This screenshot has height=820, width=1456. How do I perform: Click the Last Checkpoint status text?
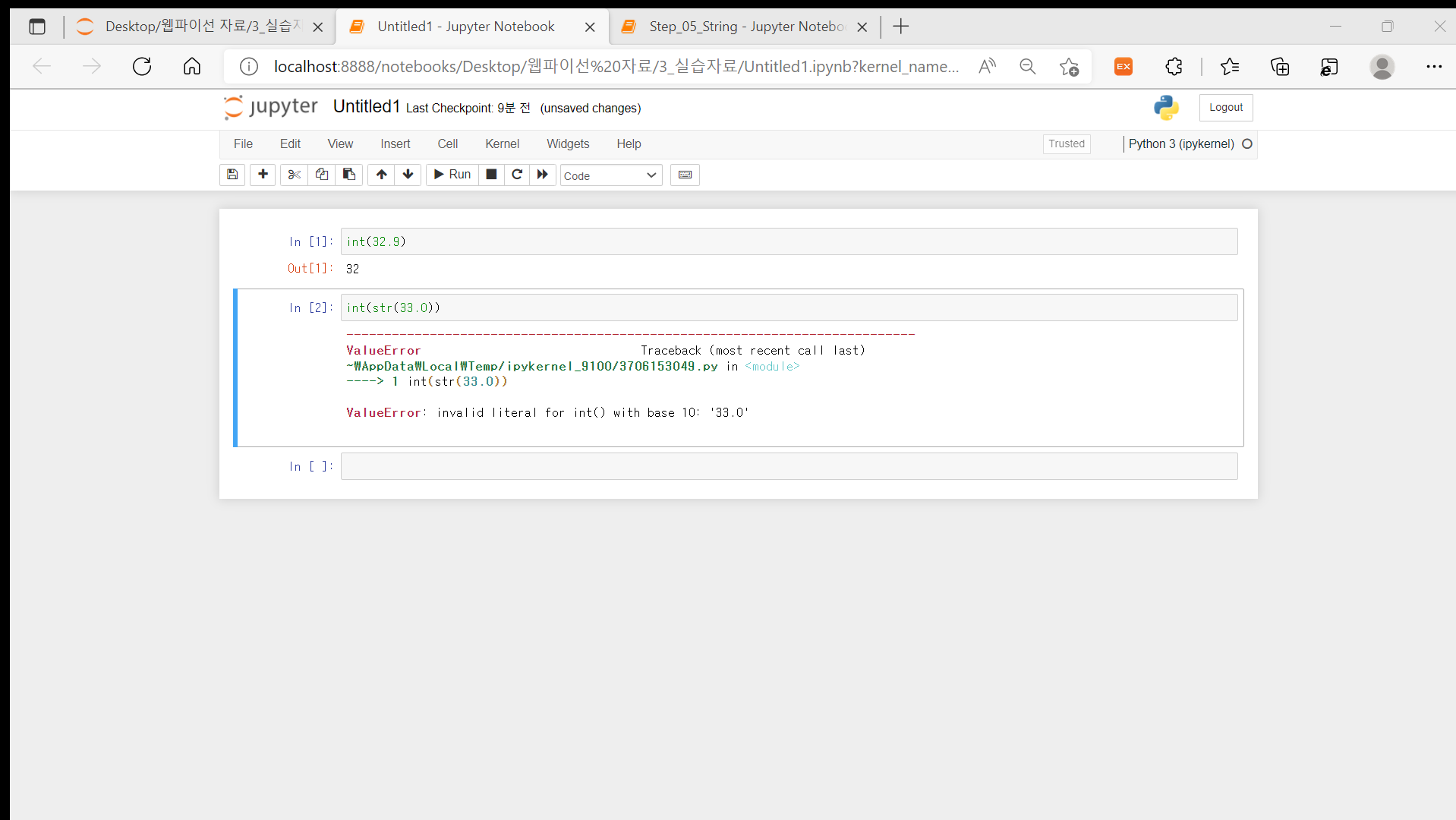coord(468,109)
